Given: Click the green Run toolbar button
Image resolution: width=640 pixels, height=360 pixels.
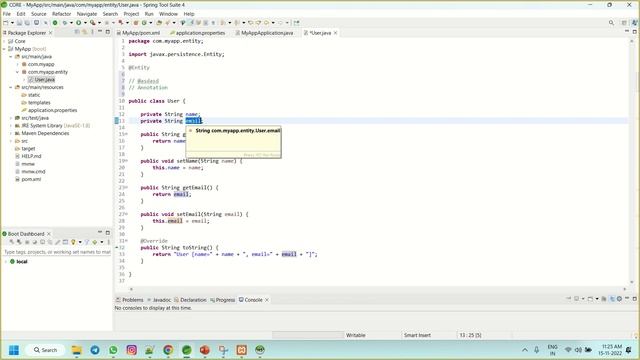Looking at the screenshot, I should pyautogui.click(x=79, y=23).
